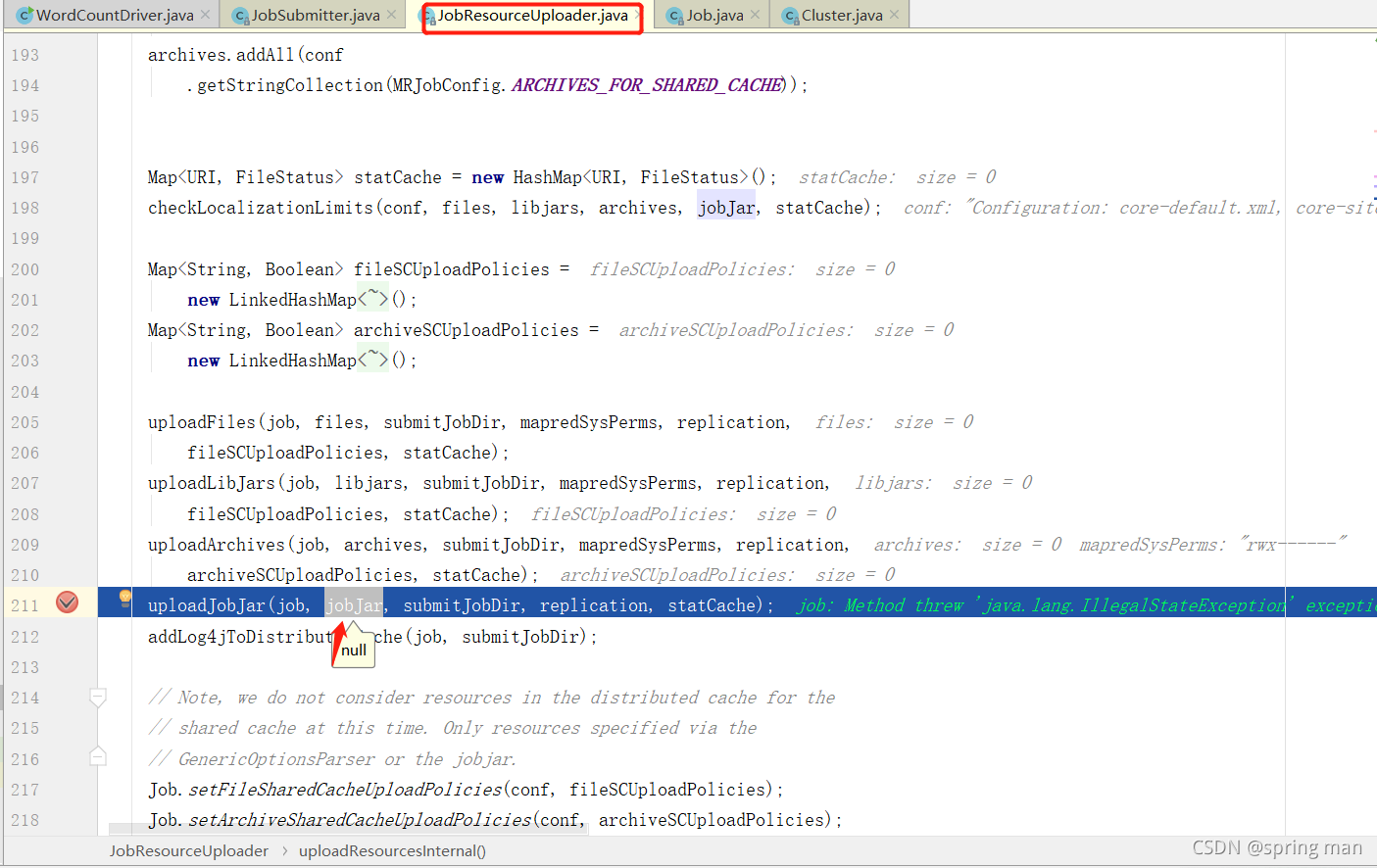Click the JobSubmitter.java class file icon

click(241, 15)
